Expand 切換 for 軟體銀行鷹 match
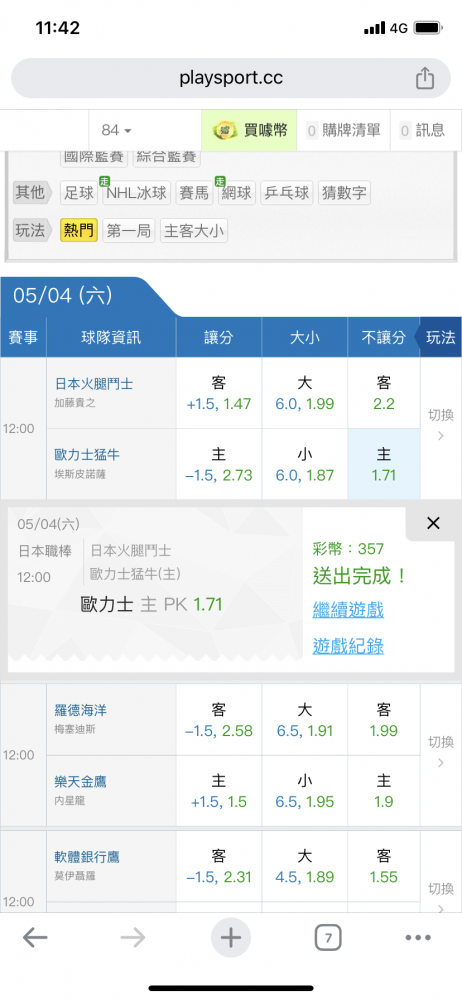Screen dimensions: 462x1000 tap(441, 897)
